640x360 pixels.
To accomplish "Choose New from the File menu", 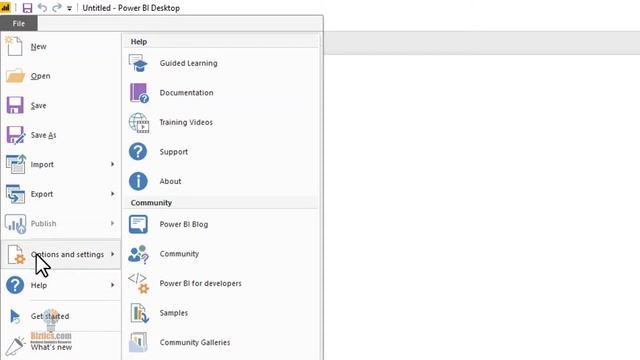I will point(61,46).
